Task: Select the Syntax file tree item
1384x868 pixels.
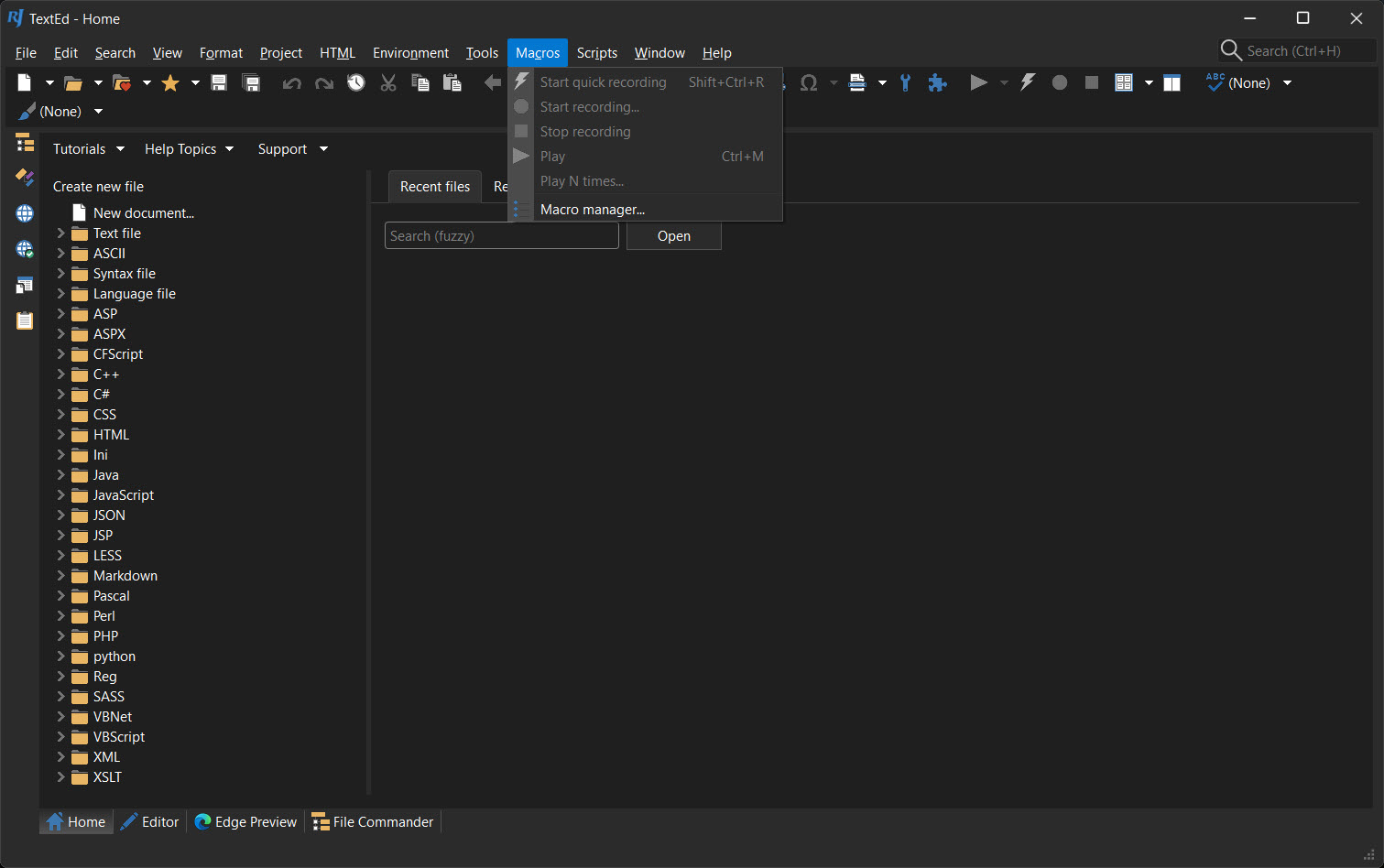Action: [125, 273]
